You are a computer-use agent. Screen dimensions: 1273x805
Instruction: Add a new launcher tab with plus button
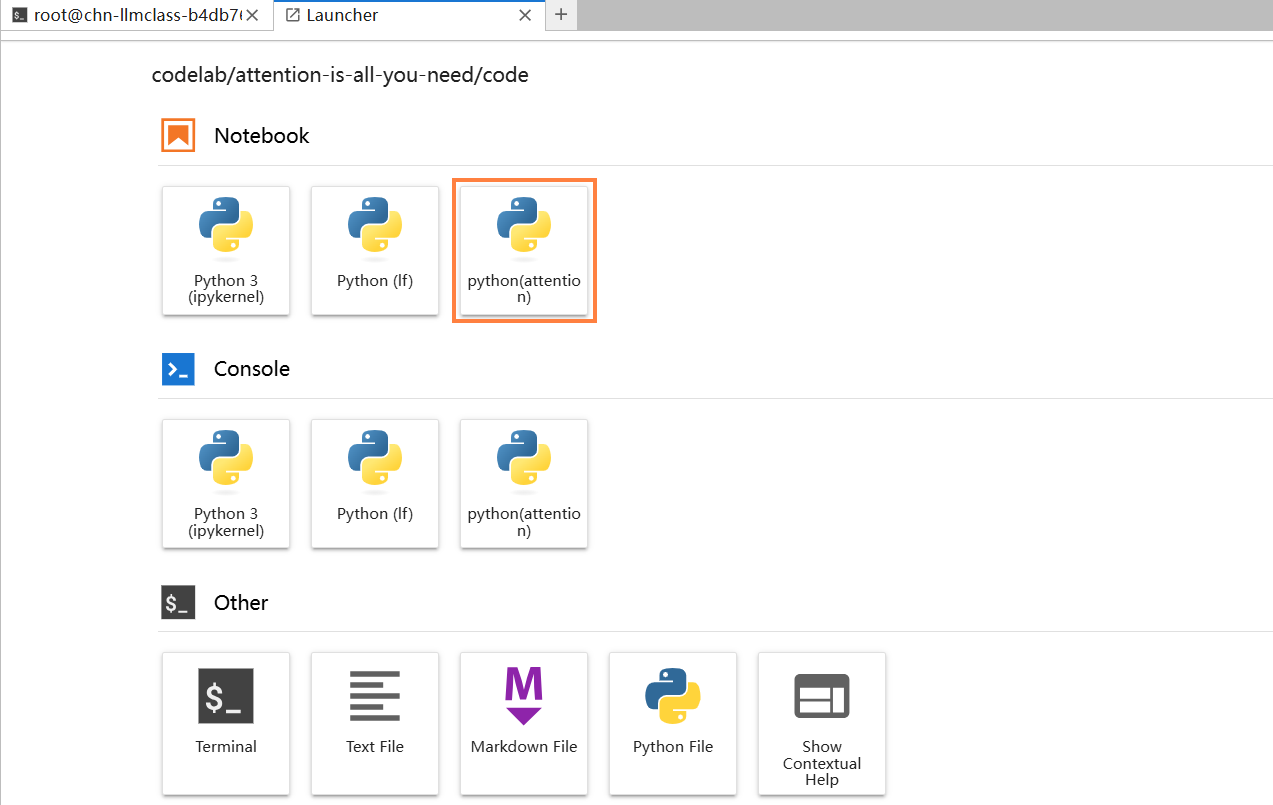(561, 15)
